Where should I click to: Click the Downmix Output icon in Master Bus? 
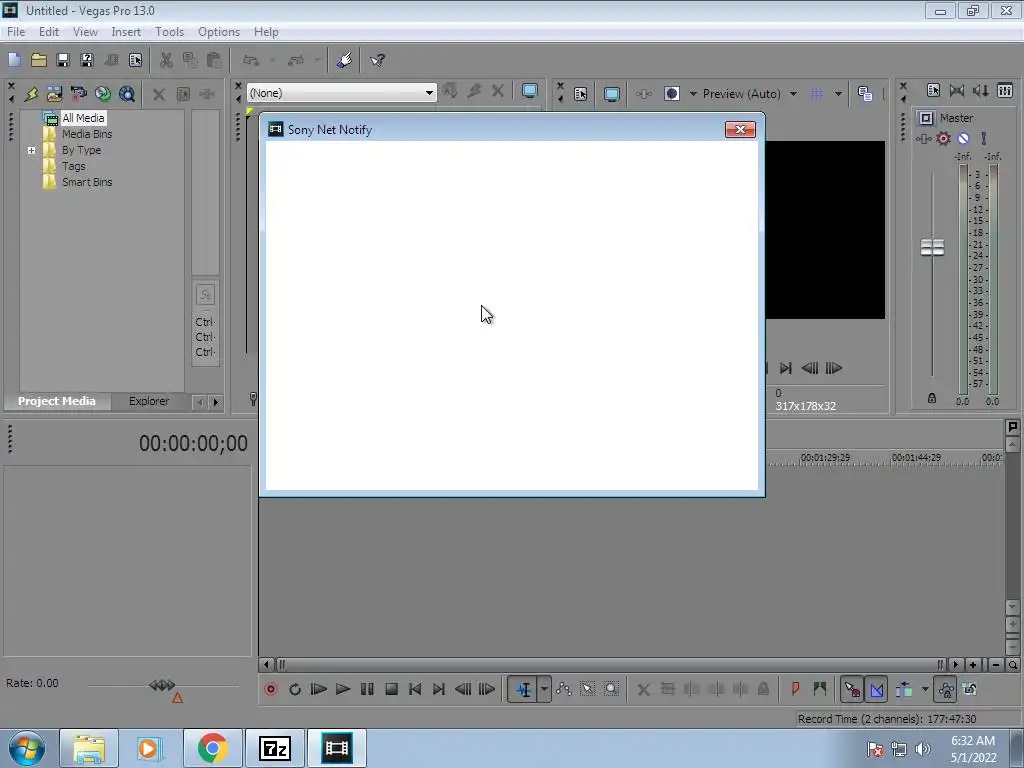[x=957, y=91]
